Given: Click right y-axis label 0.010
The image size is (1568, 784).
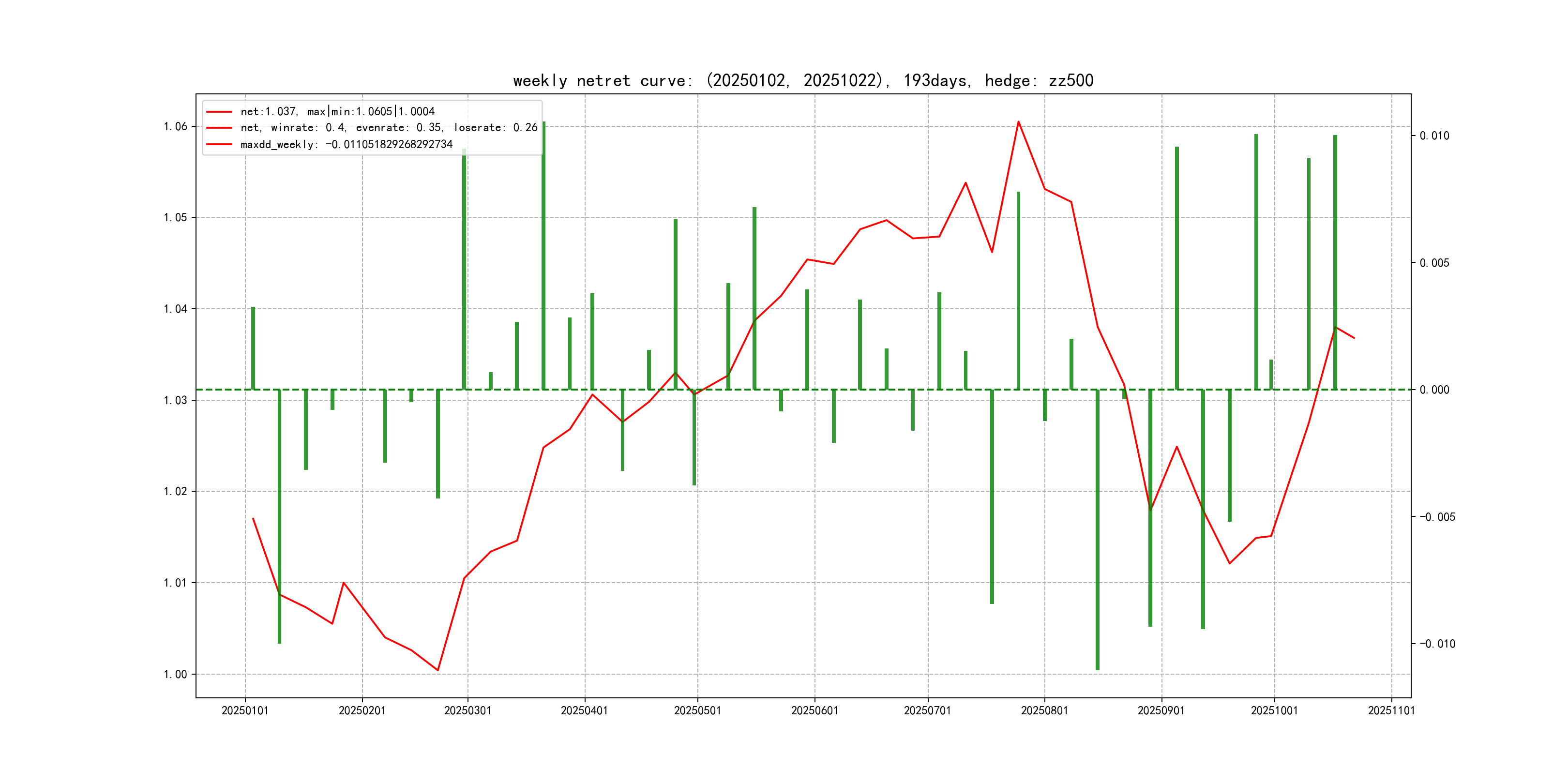Looking at the screenshot, I should click(x=1434, y=136).
